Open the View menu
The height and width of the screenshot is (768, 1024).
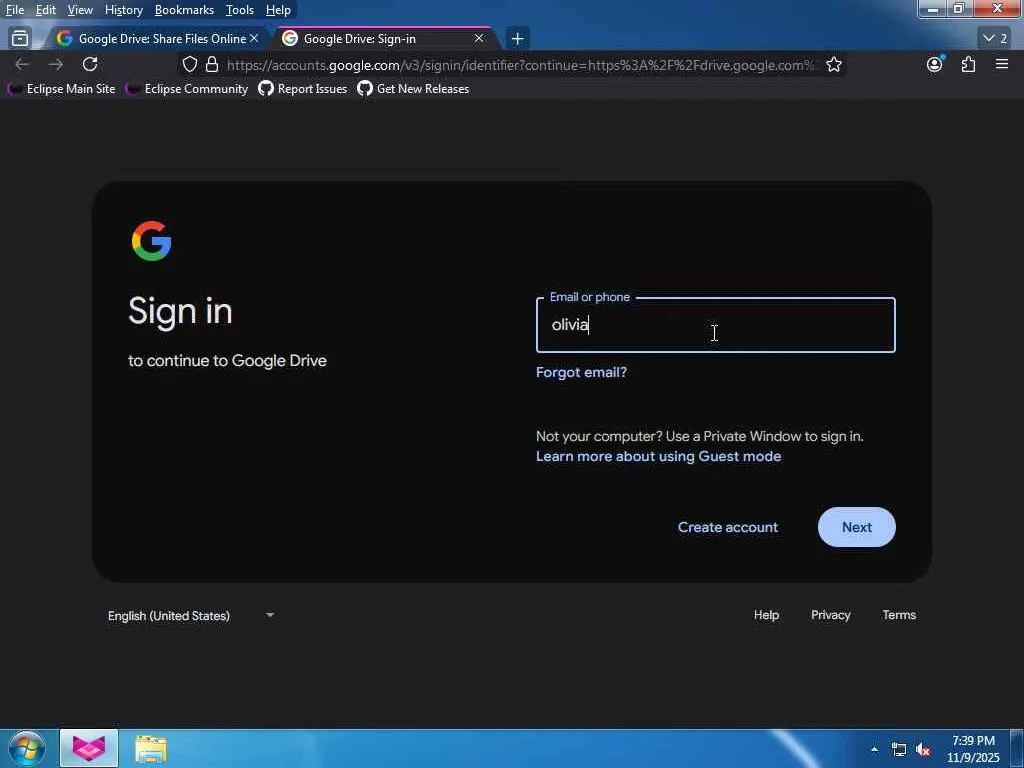coord(80,10)
